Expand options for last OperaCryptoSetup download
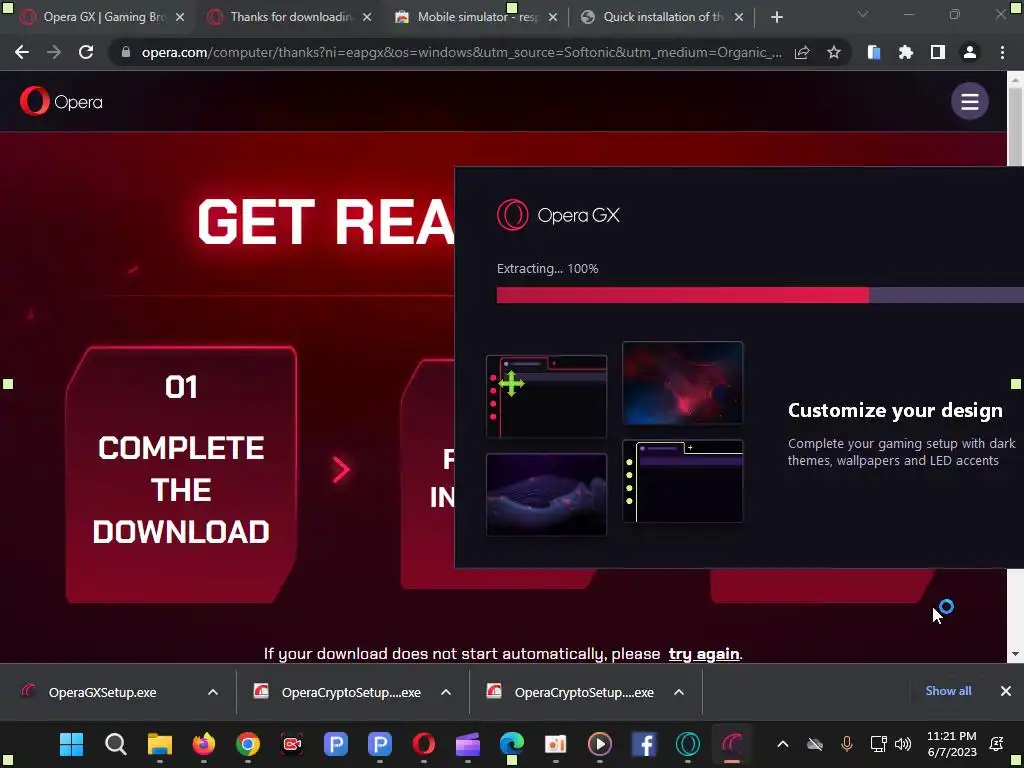 pyautogui.click(x=679, y=692)
